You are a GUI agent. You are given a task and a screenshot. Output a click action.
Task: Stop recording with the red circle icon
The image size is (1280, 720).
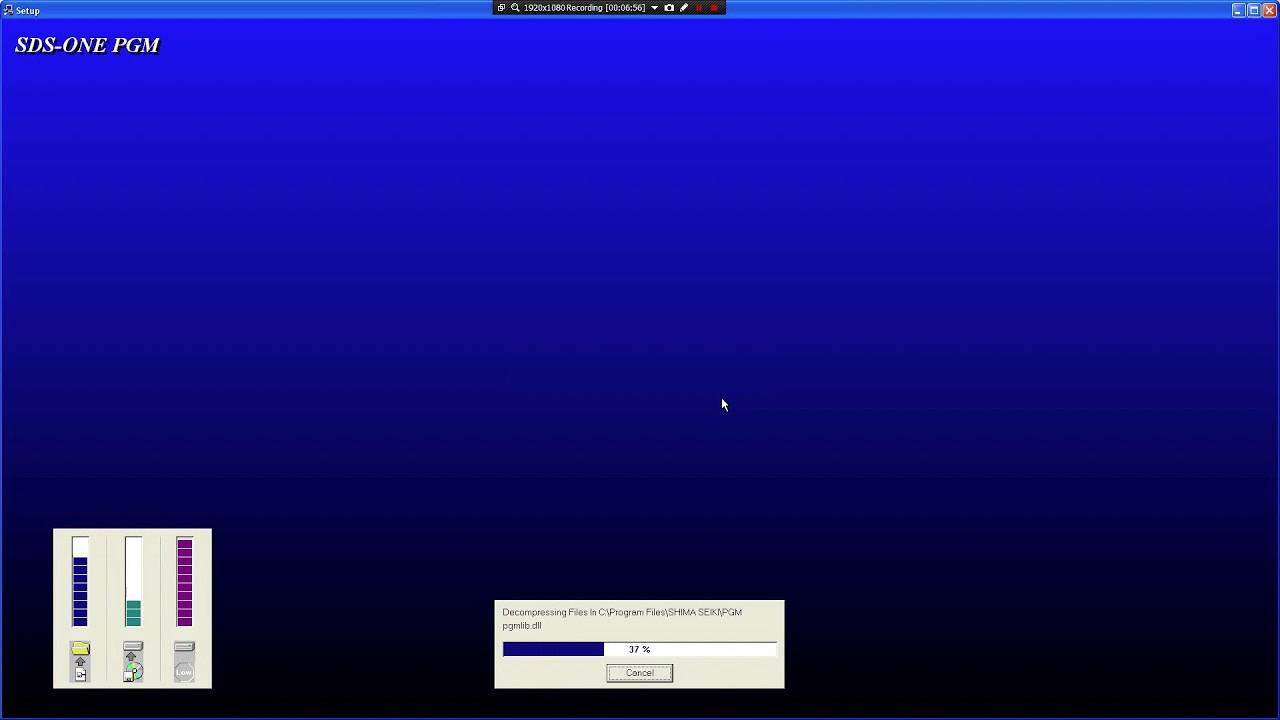tap(714, 8)
